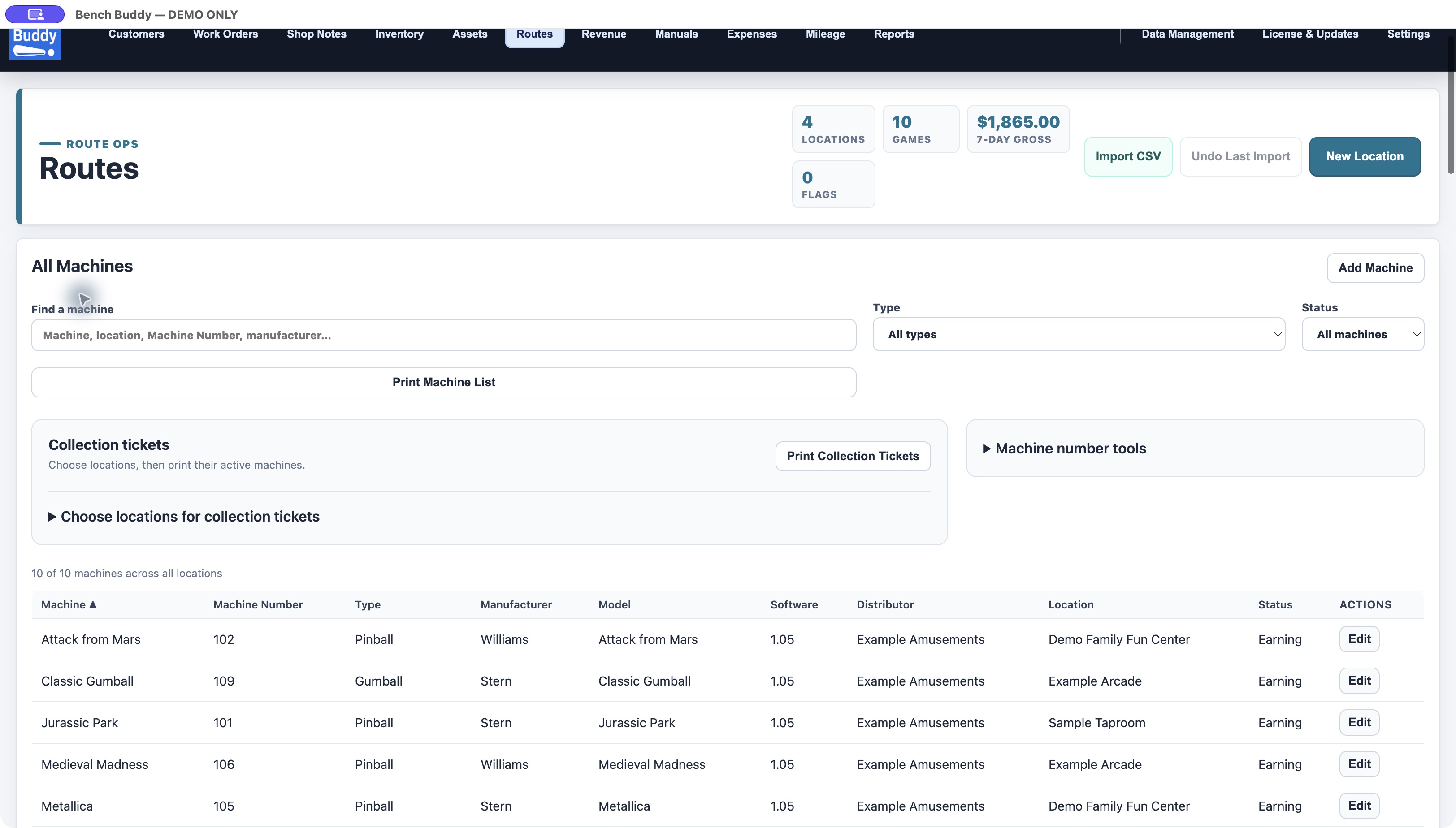1456x828 pixels.
Task: Edit the Medieval Madness machine
Action: [1359, 764]
